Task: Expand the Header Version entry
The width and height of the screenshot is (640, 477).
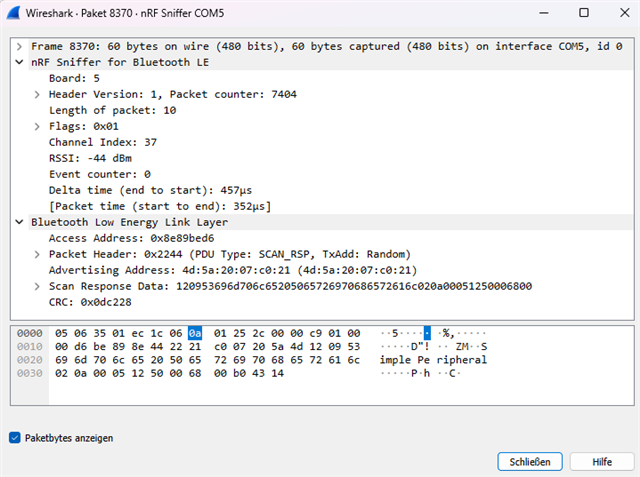Action: point(37,95)
